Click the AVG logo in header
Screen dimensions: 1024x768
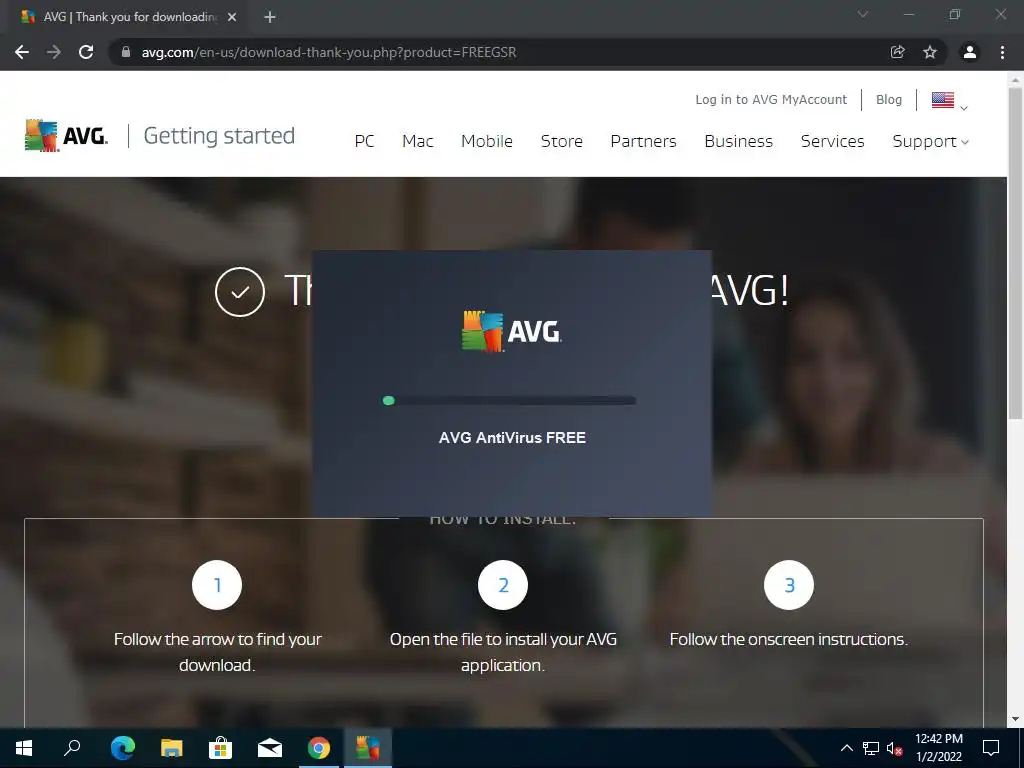pyautogui.click(x=67, y=135)
